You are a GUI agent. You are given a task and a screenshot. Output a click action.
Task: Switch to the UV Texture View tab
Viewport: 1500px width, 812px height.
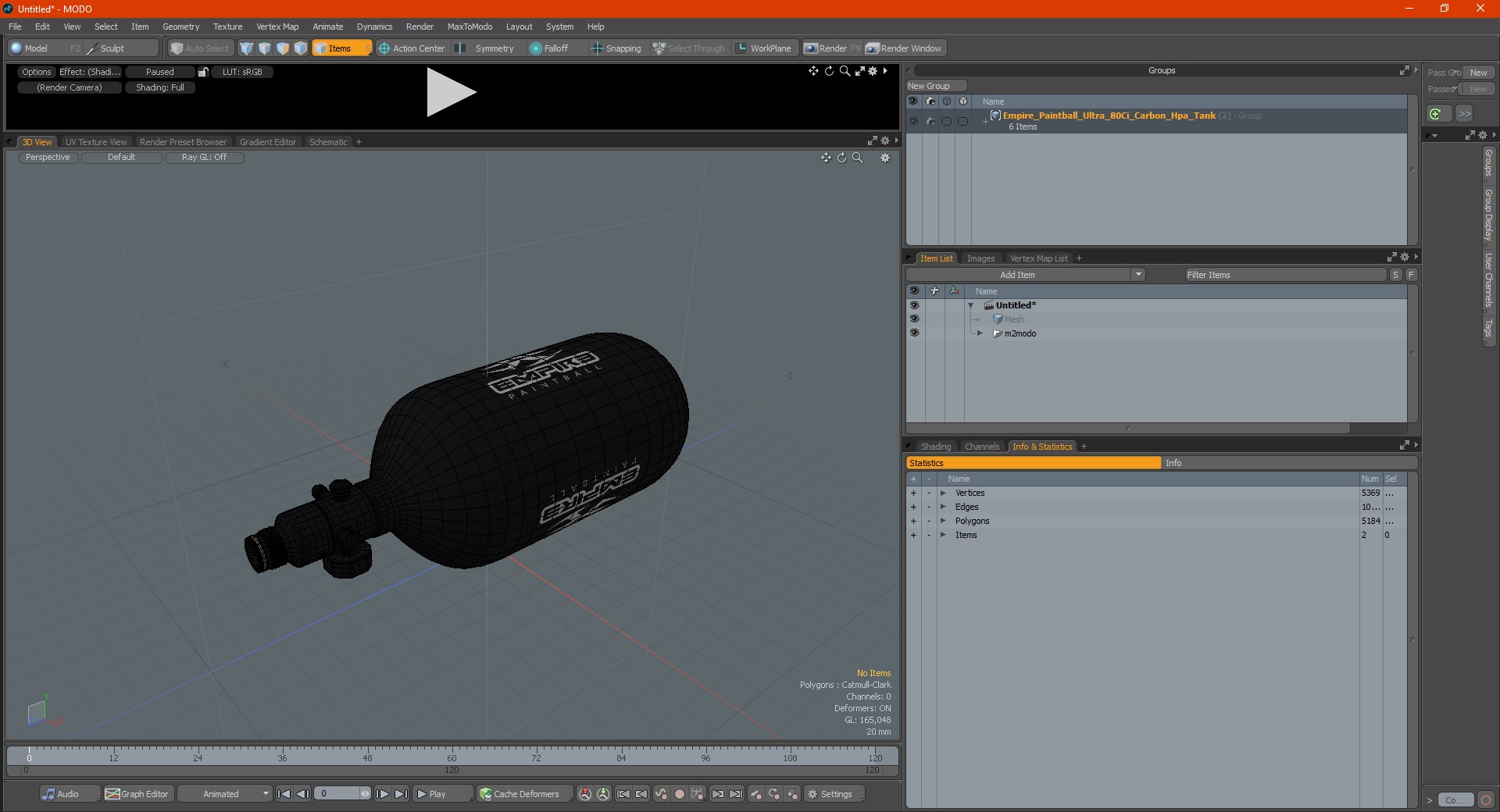coord(96,142)
